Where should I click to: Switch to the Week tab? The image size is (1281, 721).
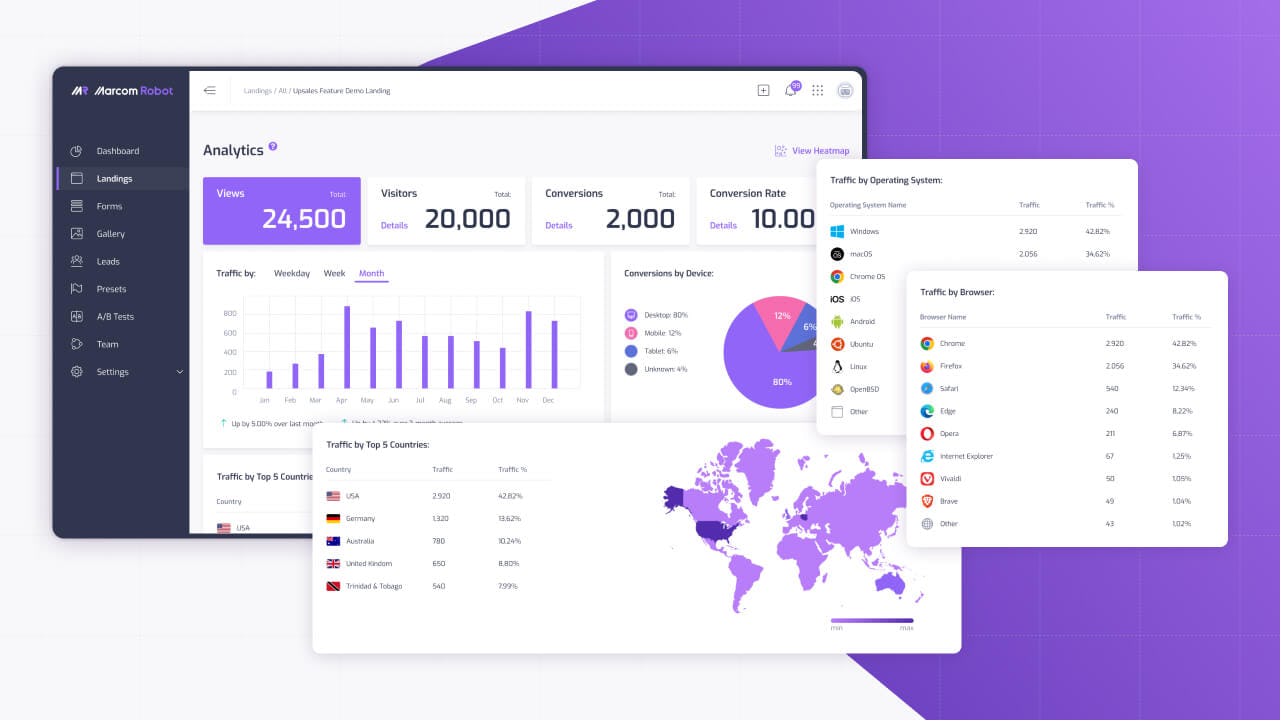pyautogui.click(x=334, y=273)
